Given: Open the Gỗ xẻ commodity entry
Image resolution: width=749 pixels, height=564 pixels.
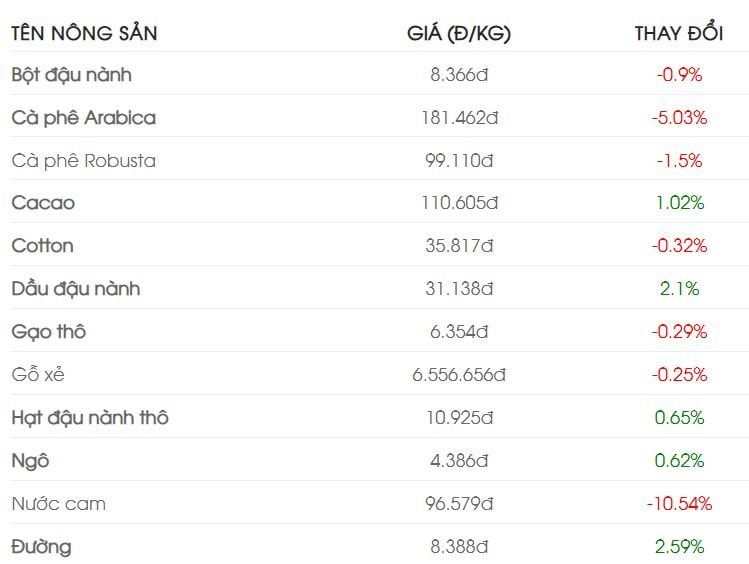Looking at the screenshot, I should [x=38, y=375].
